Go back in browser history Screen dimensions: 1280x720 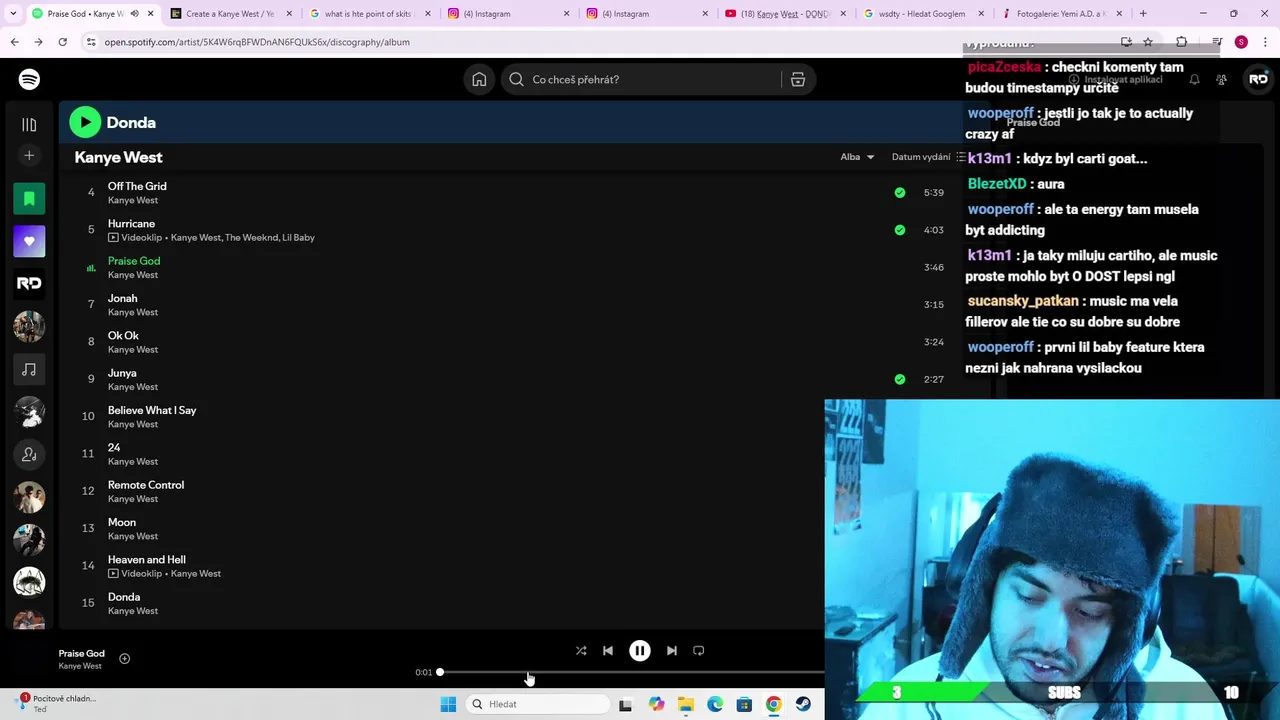[x=14, y=42]
